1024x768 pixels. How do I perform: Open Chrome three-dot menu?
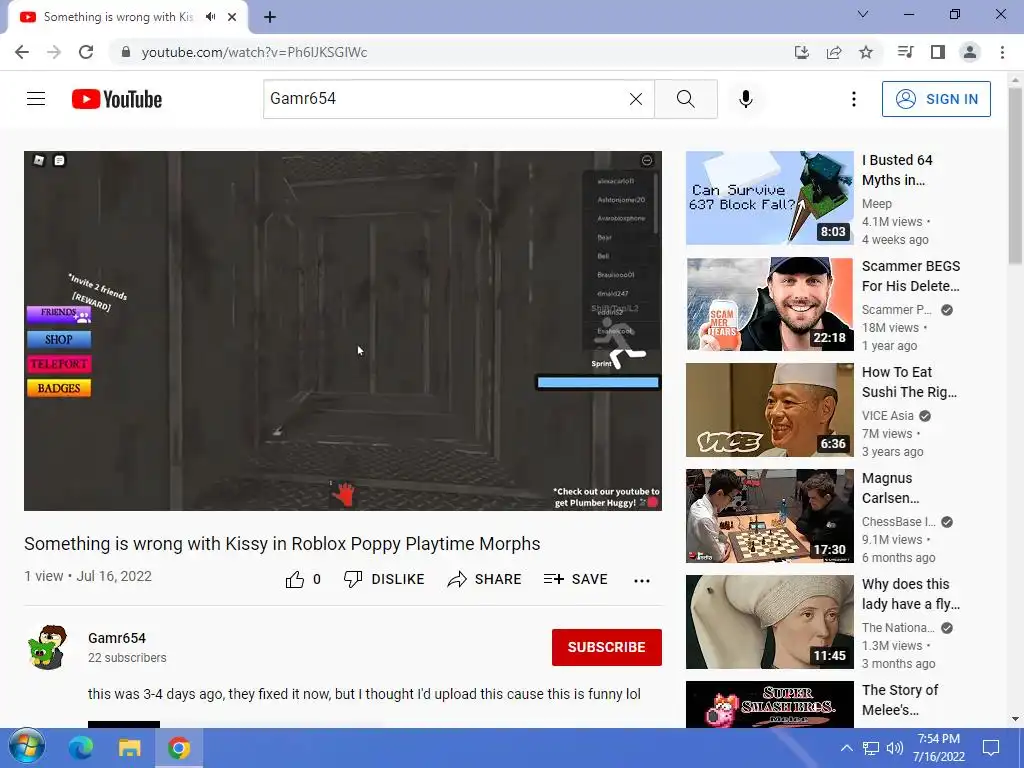click(1002, 52)
